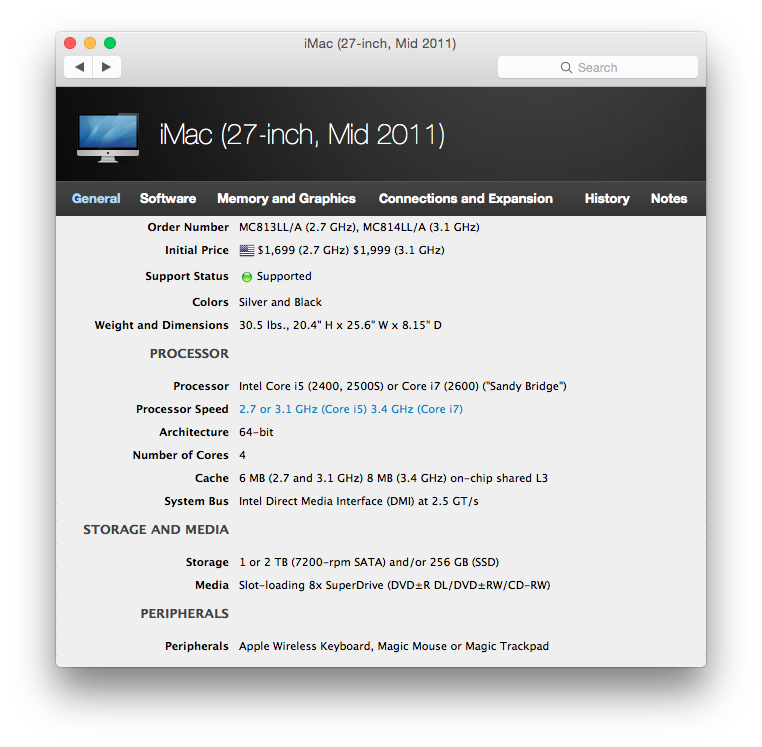The image size is (762, 747).
Task: Open the Notes tab
Action: tap(669, 198)
